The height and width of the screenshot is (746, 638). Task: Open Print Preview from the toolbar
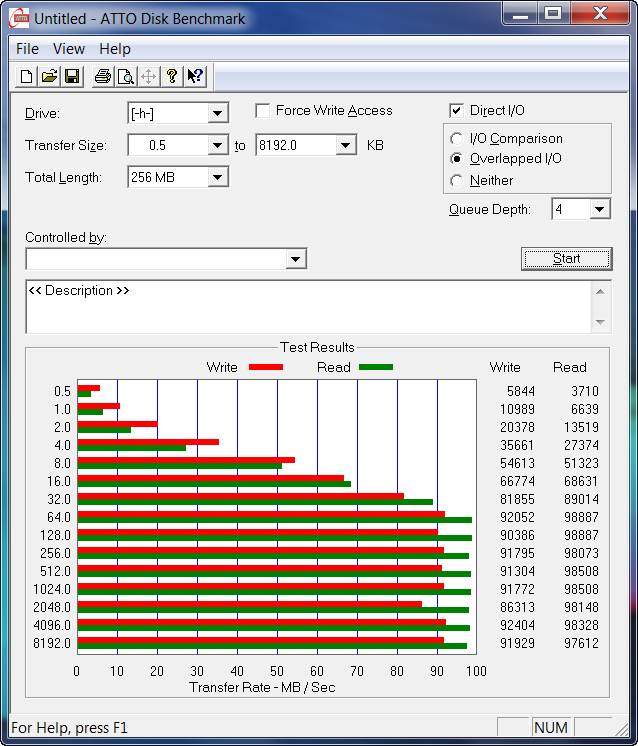point(126,77)
